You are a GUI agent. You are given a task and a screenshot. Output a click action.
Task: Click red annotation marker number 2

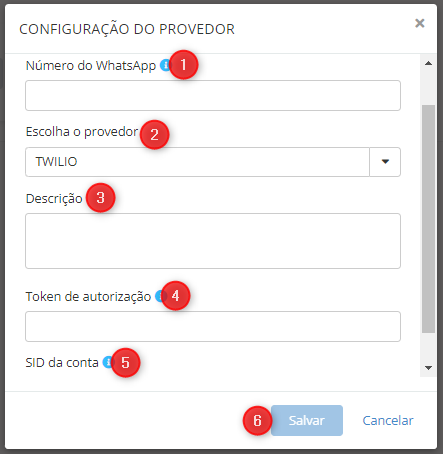pos(154,135)
